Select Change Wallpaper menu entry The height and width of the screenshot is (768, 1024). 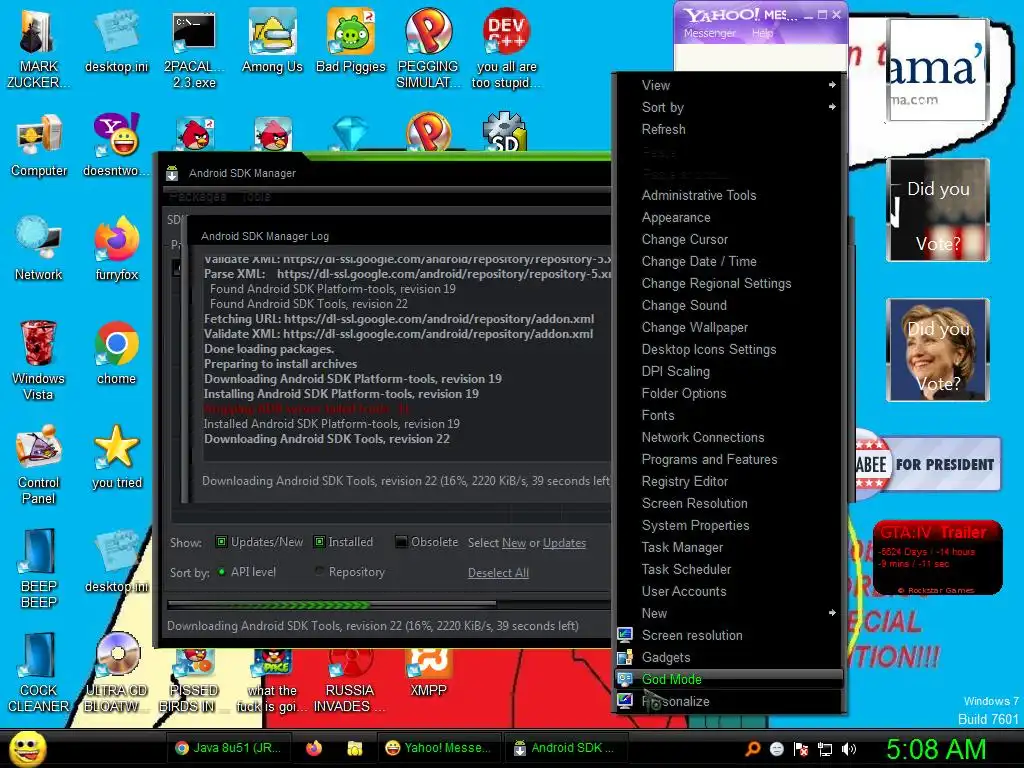(729, 327)
